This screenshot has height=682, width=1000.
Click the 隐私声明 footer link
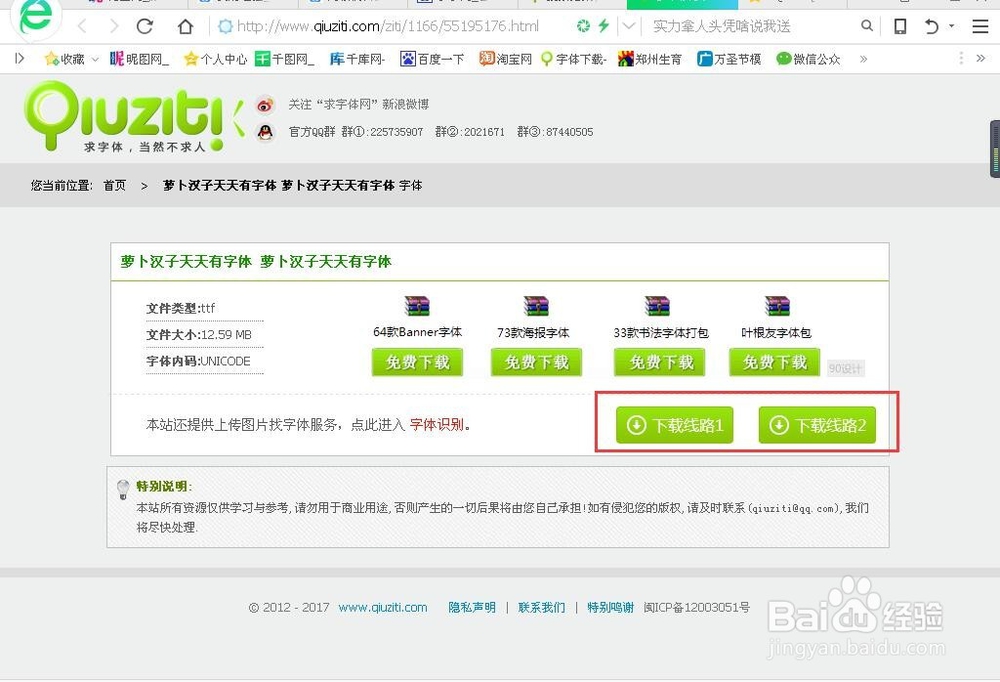coord(471,607)
